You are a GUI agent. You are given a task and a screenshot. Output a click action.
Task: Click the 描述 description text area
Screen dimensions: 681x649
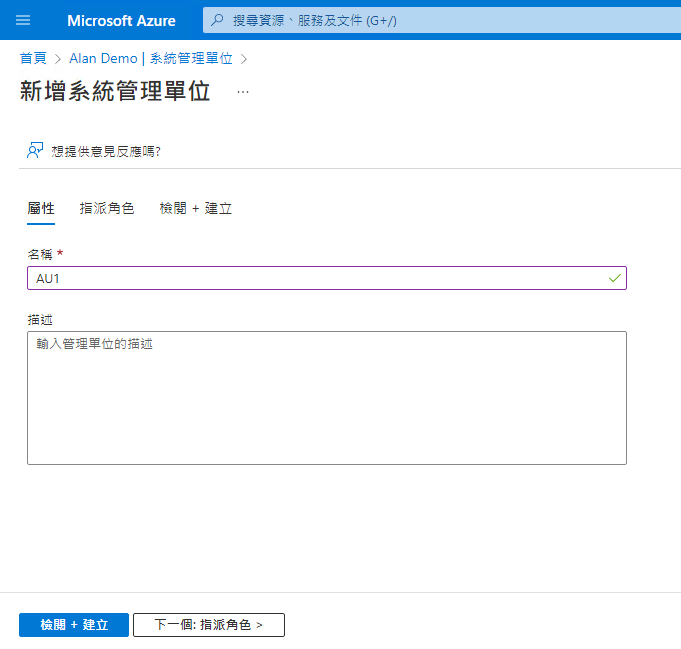(327, 398)
